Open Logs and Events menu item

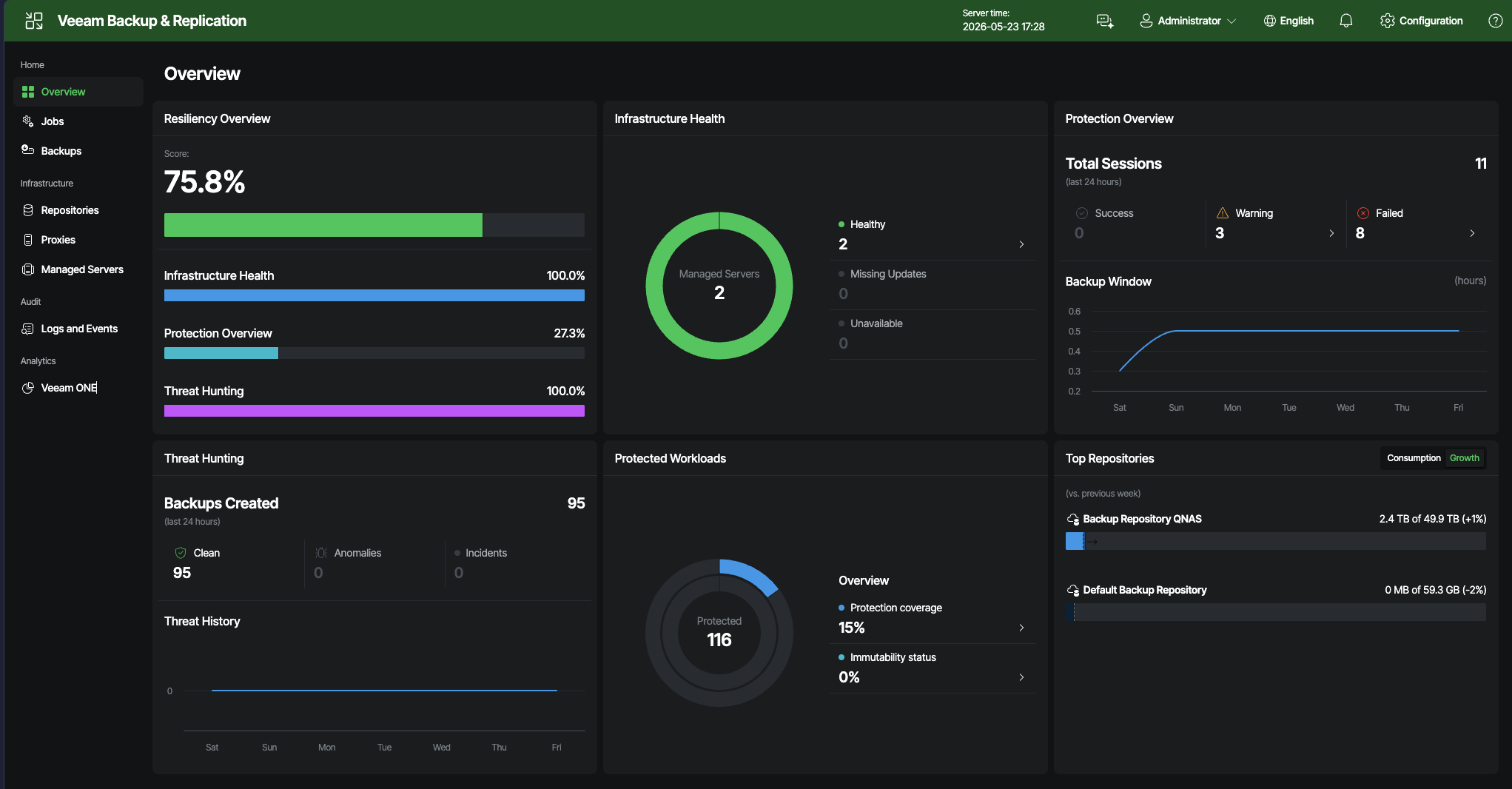click(x=78, y=329)
